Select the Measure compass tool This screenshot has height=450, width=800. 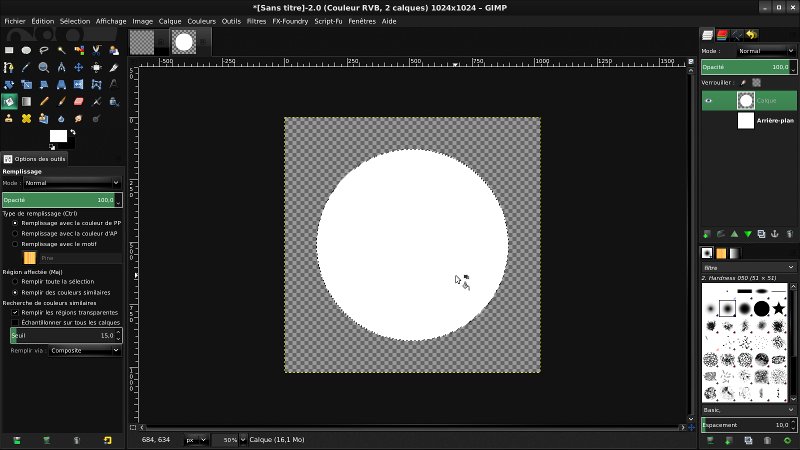(x=61, y=67)
